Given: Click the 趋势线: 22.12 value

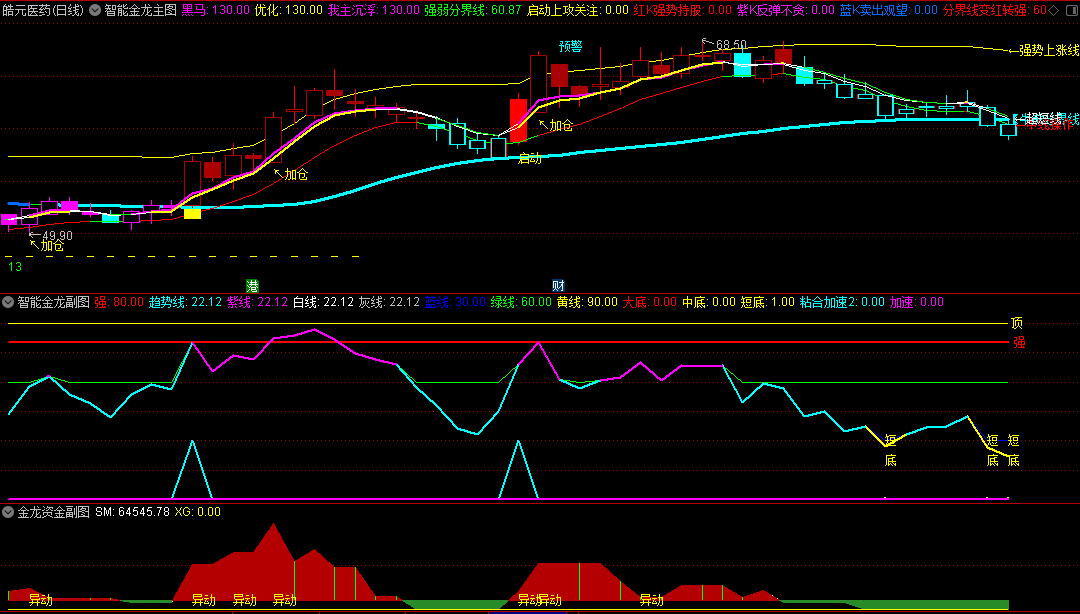Looking at the screenshot, I should point(185,302).
